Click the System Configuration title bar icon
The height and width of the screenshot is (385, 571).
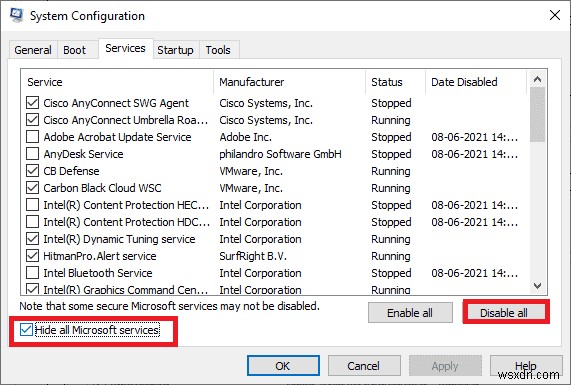tap(16, 15)
